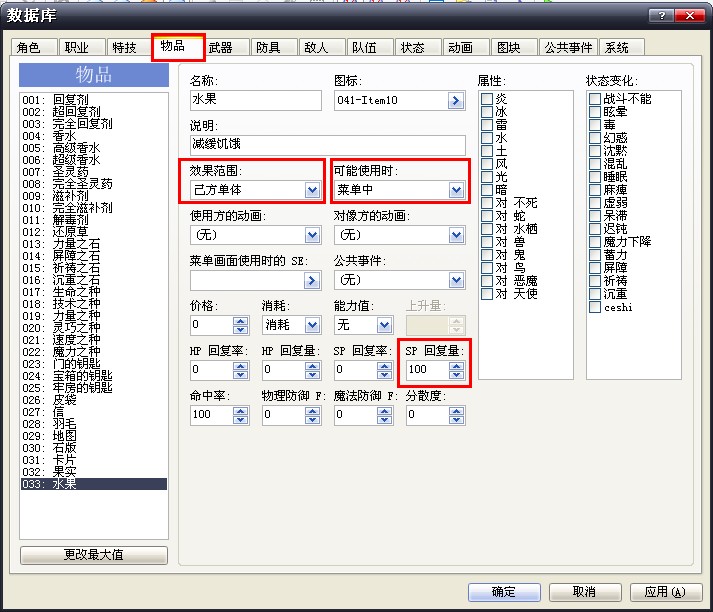
Task: Select item 023: 门的钥匙 in list
Action: (94, 364)
